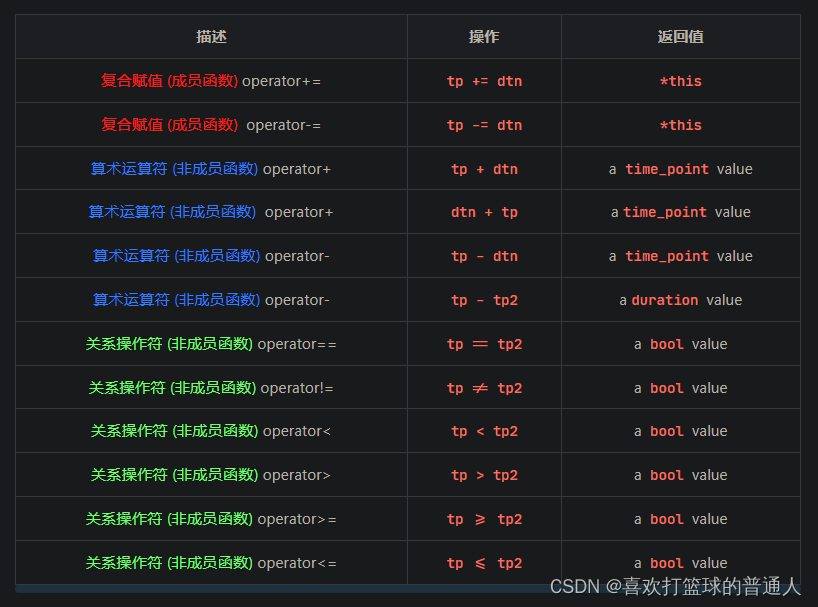Select the 操作 column header

[483, 37]
